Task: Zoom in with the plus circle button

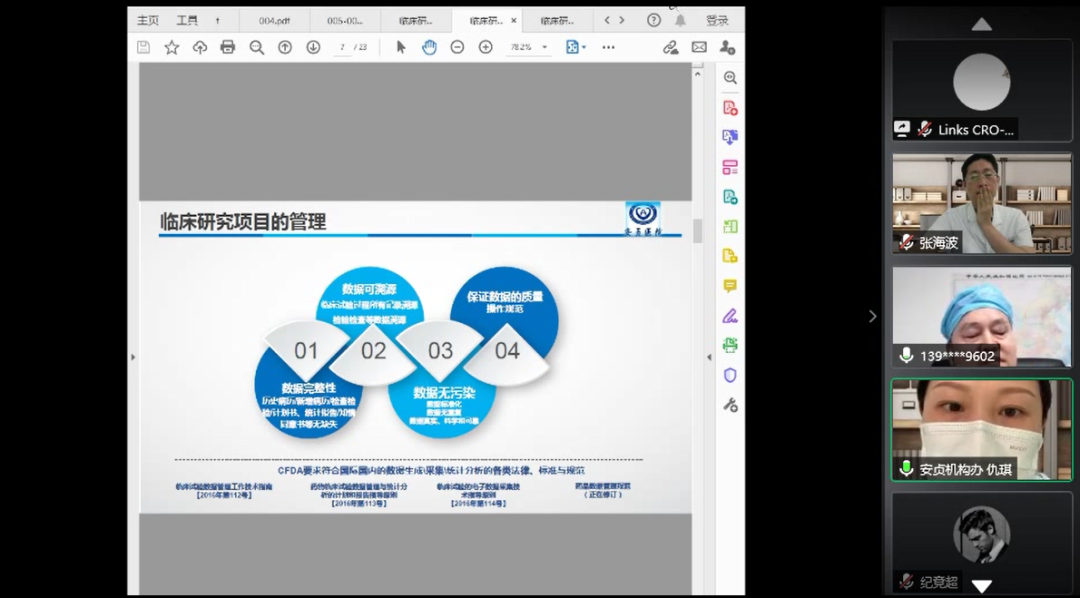Action: (x=486, y=47)
